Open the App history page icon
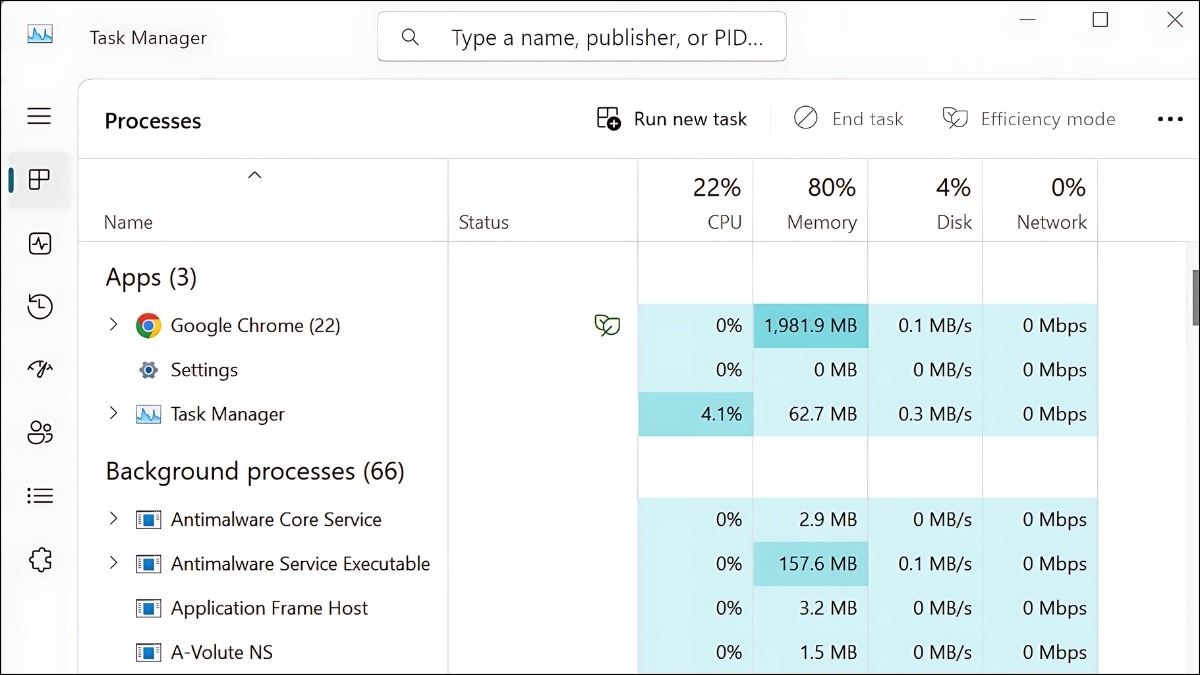Screen dimensions: 1200x675 (40, 307)
